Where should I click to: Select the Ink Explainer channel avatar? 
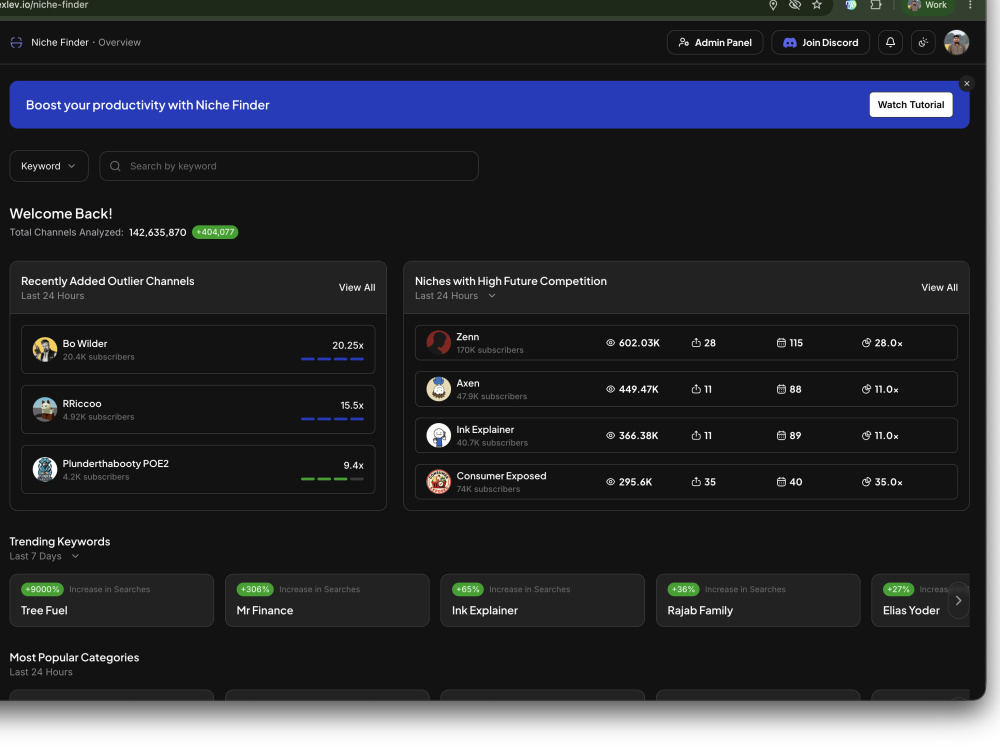pyautogui.click(x=438, y=436)
